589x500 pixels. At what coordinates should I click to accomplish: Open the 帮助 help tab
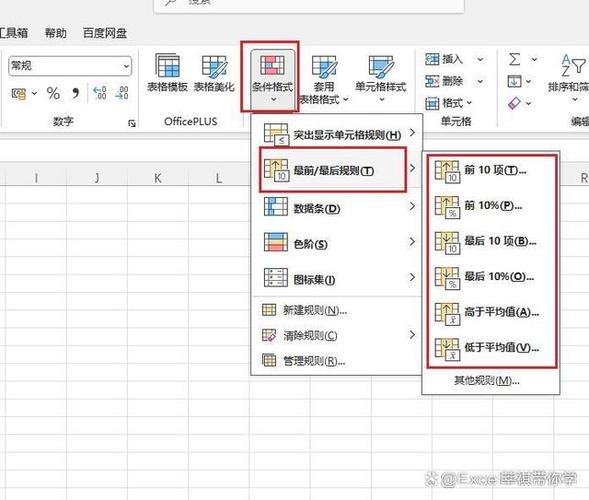tap(56, 33)
